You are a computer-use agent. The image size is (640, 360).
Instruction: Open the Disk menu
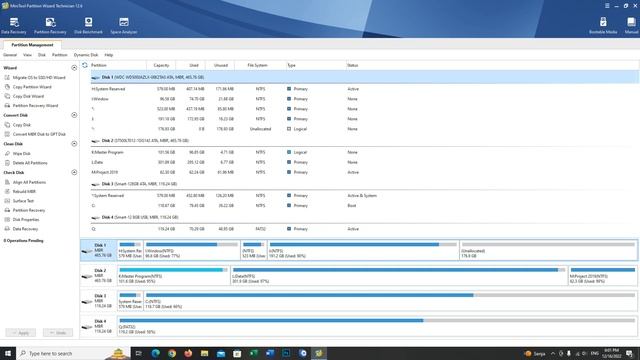42,55
